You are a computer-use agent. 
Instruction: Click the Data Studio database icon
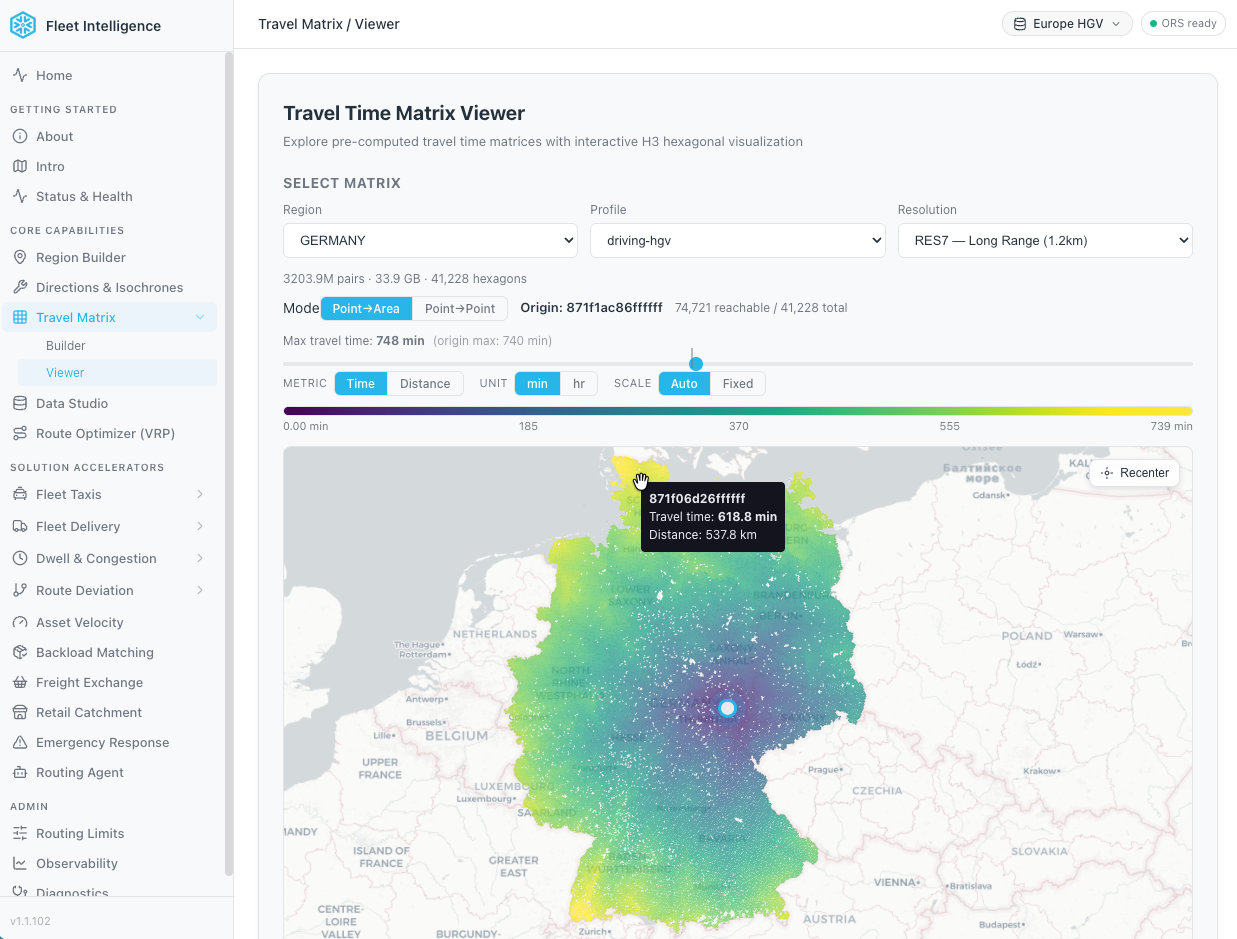click(19, 403)
